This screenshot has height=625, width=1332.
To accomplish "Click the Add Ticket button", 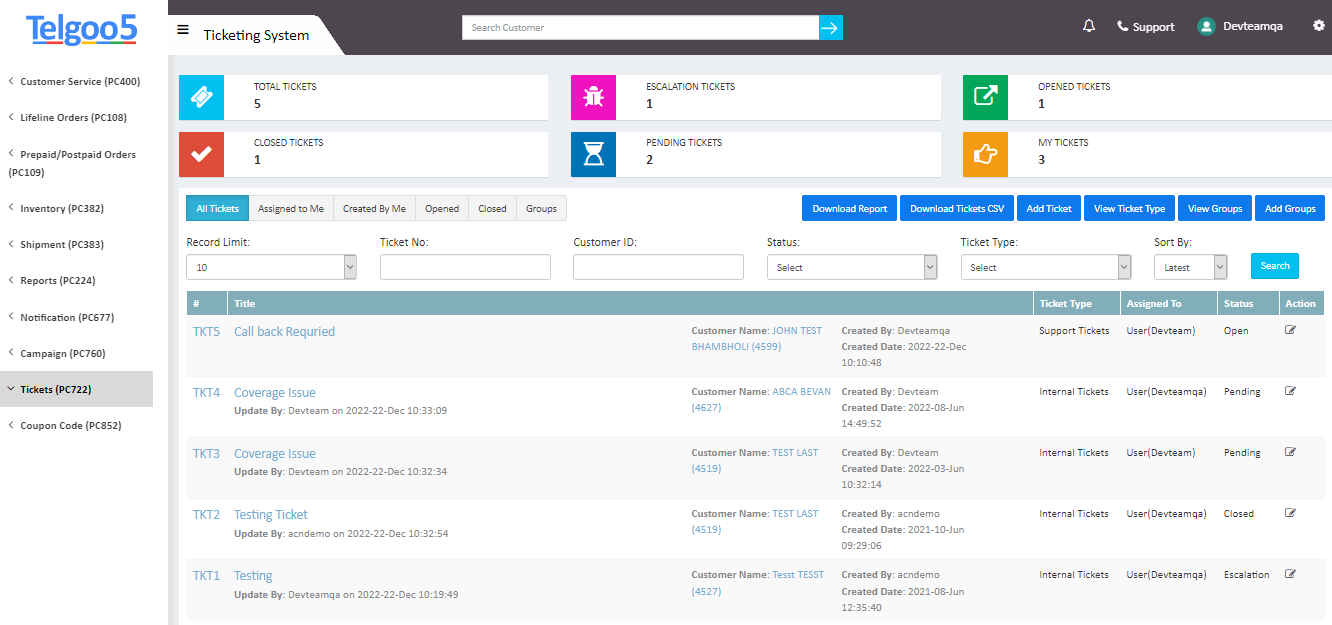I will point(1049,208).
